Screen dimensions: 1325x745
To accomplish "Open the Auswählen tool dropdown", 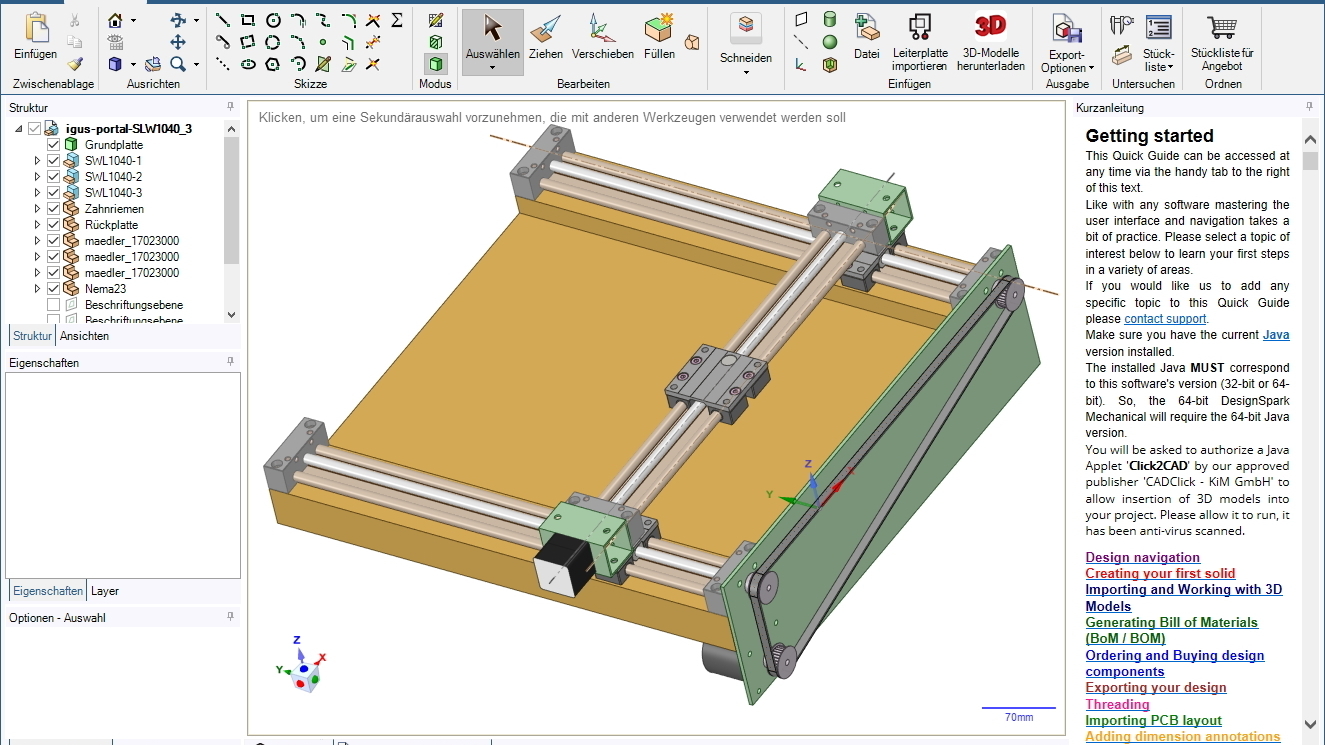I will click(493, 68).
